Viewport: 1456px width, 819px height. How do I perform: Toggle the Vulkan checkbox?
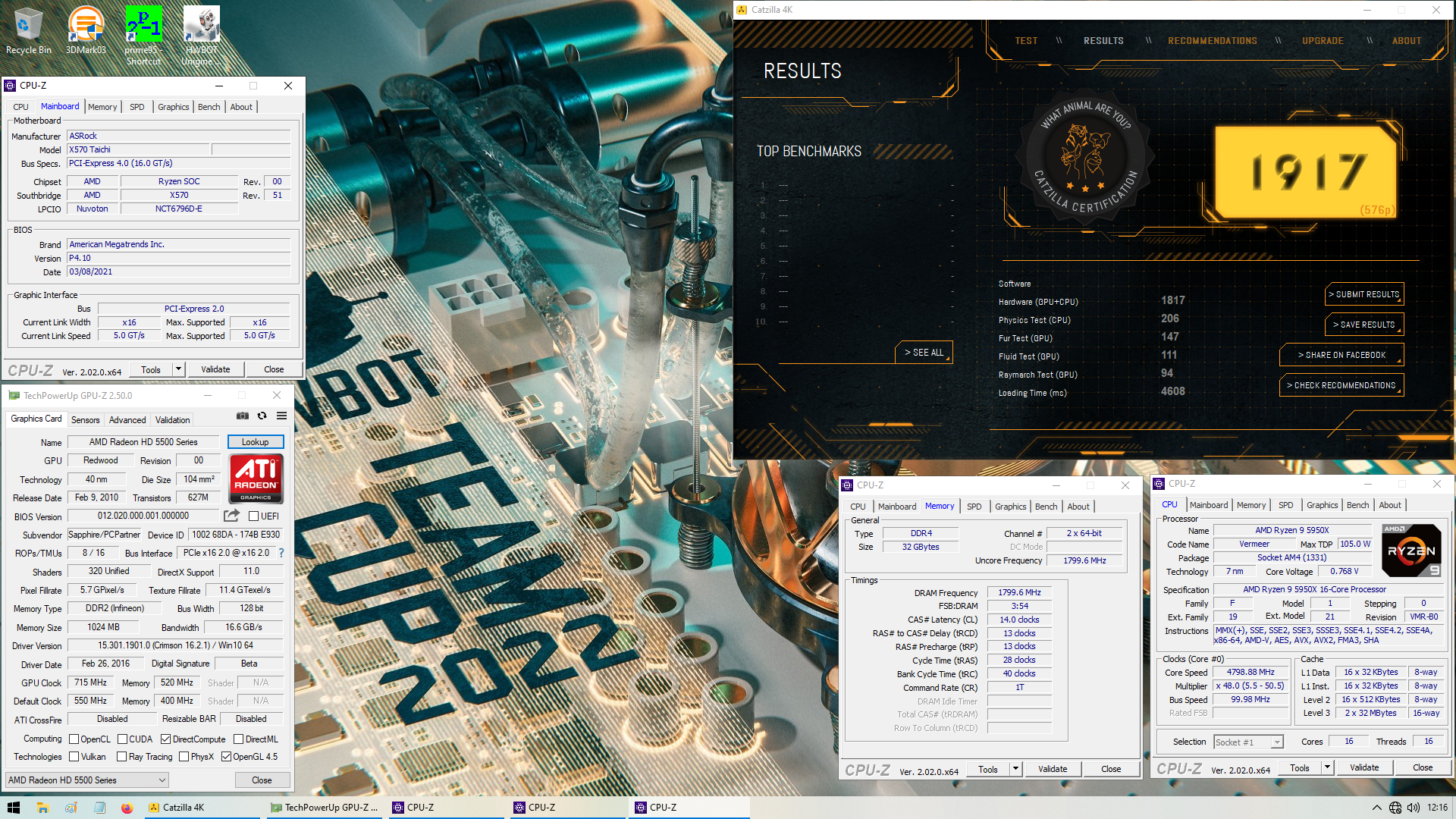click(74, 757)
